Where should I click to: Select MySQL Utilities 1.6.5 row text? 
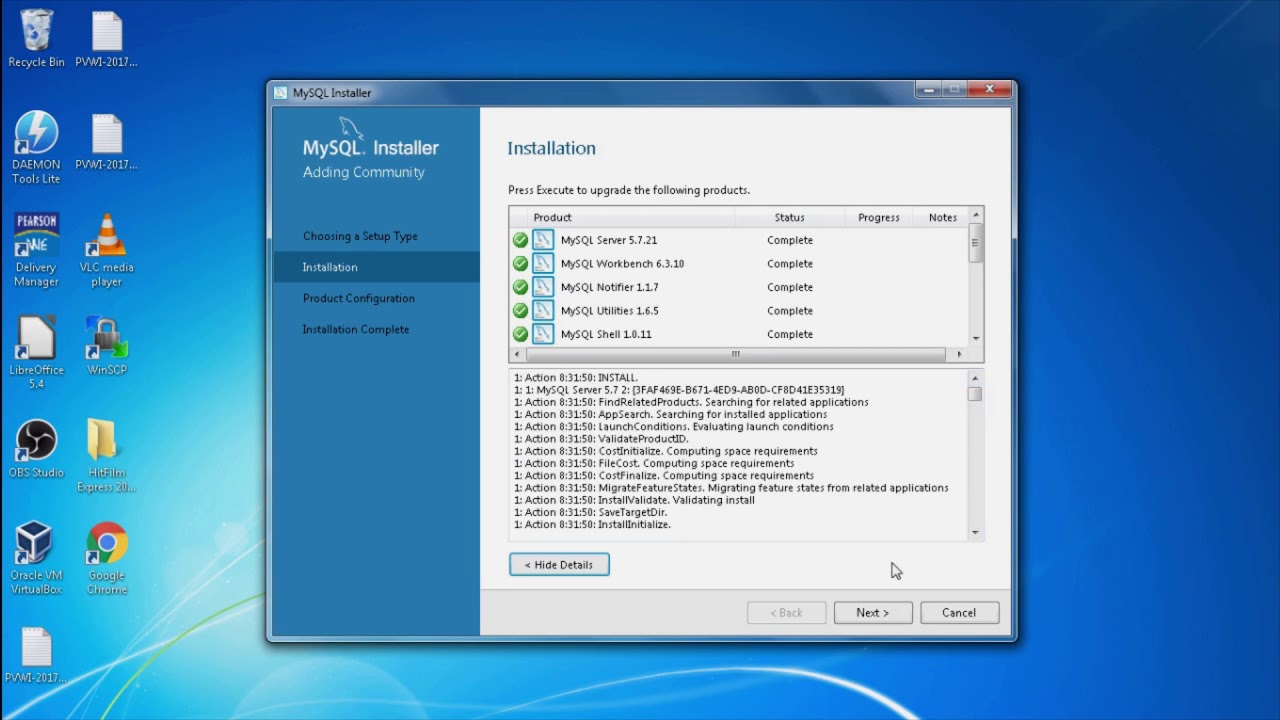coord(610,311)
